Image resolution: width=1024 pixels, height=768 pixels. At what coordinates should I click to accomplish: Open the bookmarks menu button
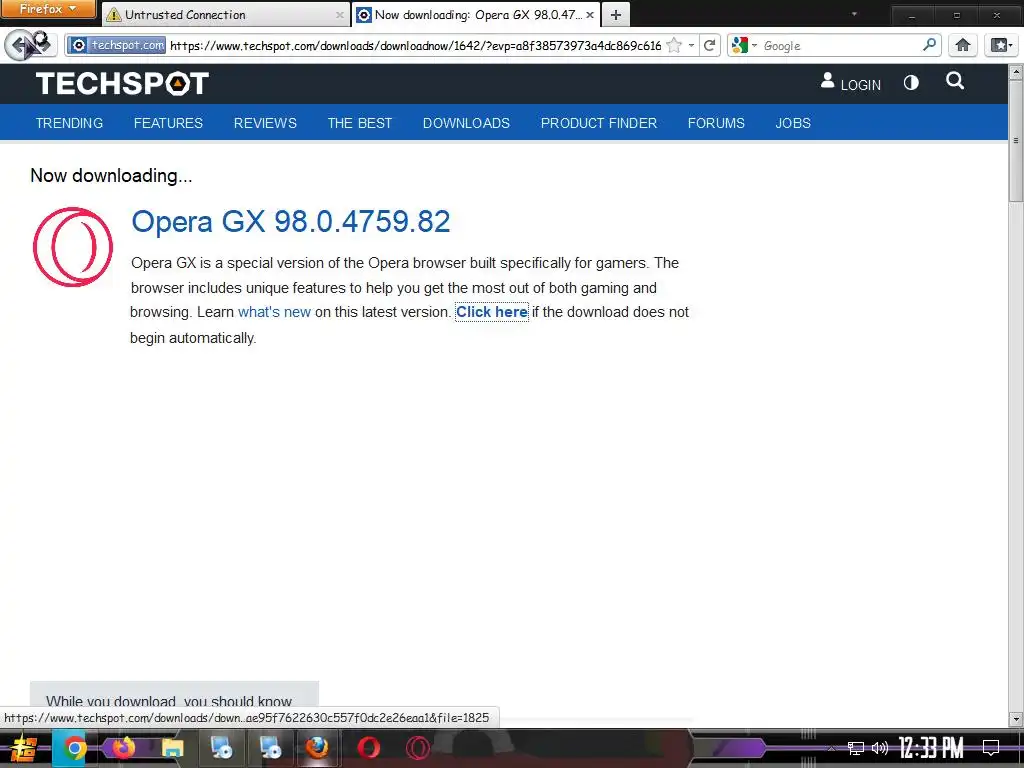(x=1000, y=45)
